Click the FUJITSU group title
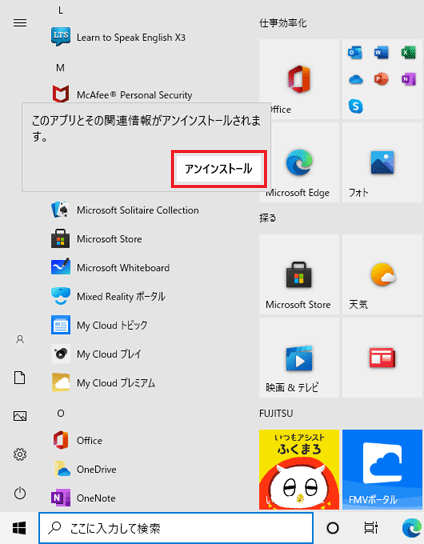Image resolution: width=424 pixels, height=544 pixels. pyautogui.click(x=276, y=413)
